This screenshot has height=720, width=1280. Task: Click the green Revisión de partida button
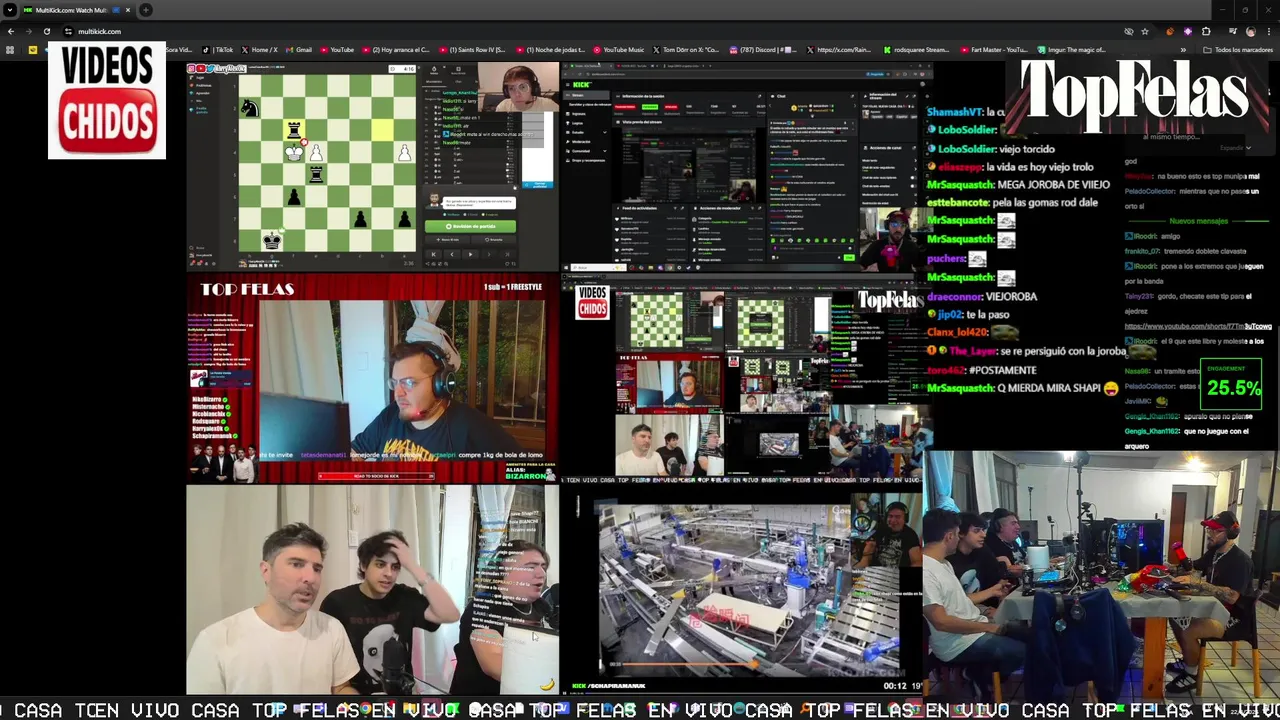(470, 227)
